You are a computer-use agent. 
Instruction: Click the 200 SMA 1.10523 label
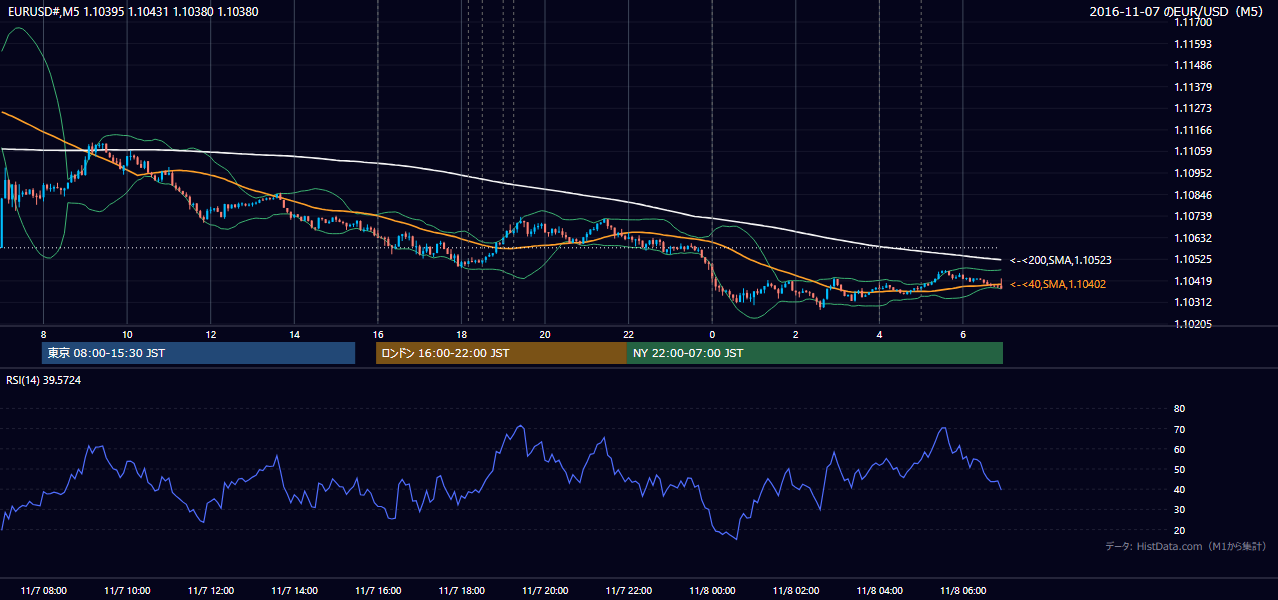coord(1061,260)
